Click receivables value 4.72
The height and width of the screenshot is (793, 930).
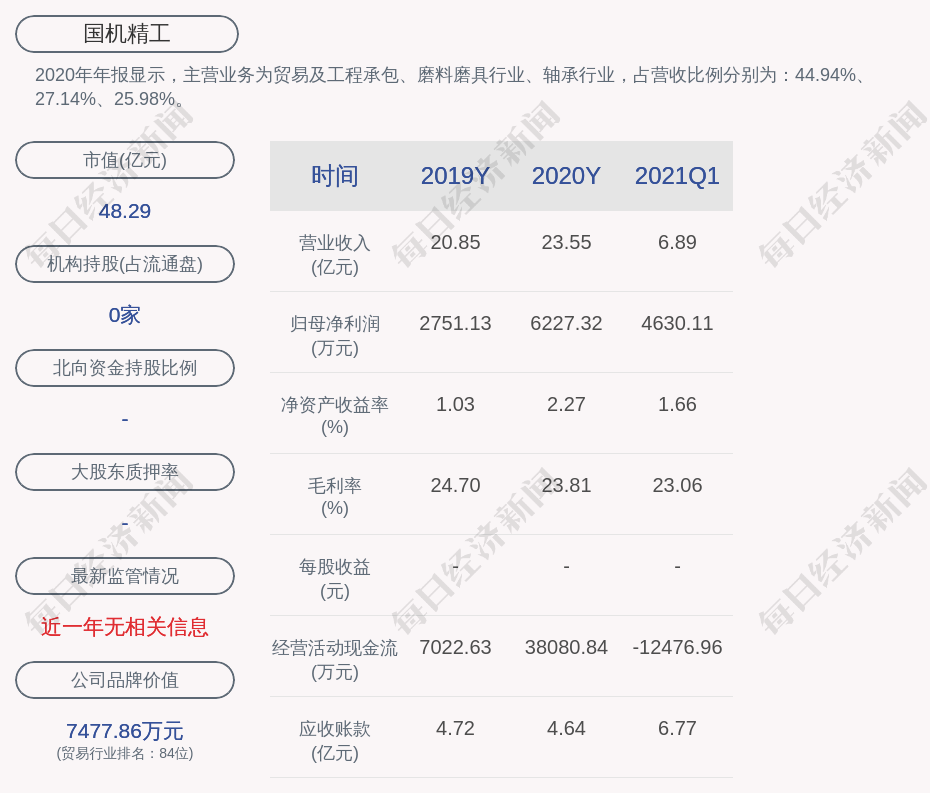(455, 728)
